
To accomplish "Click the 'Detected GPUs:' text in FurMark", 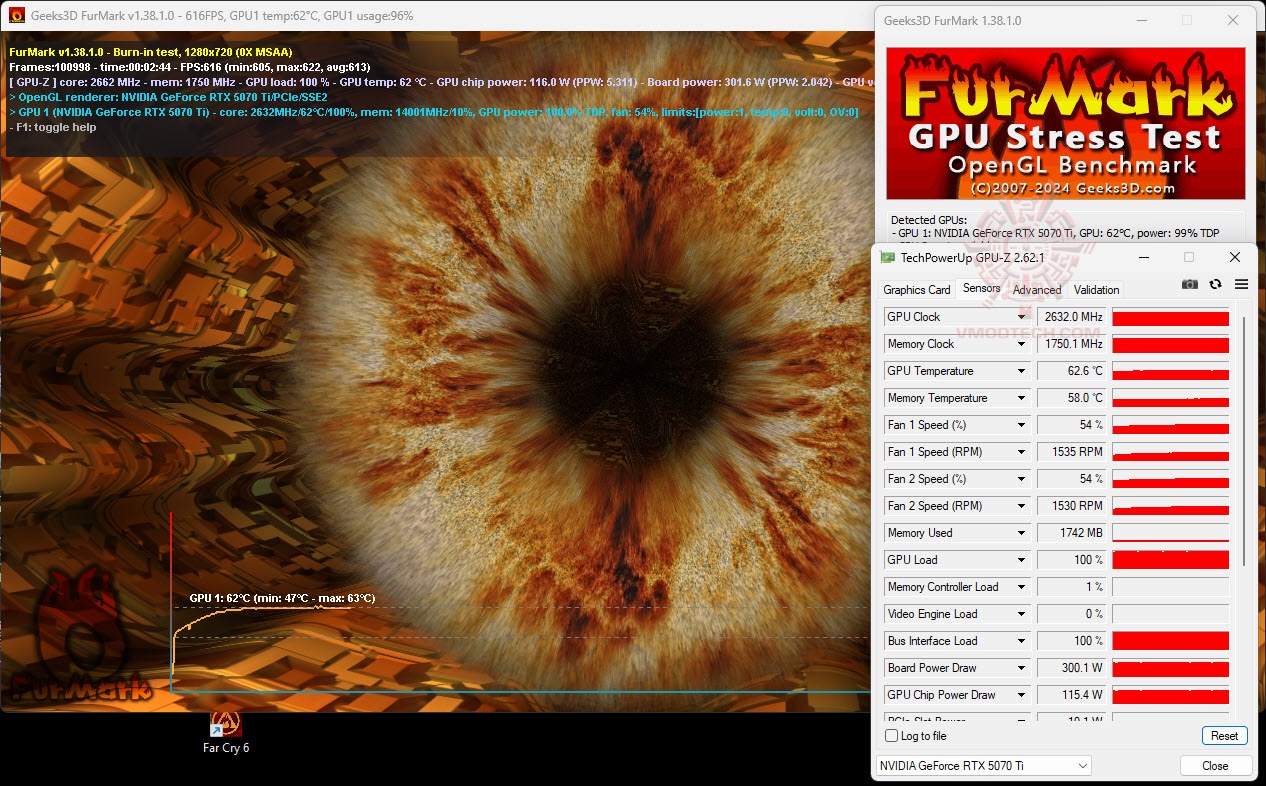I will [x=929, y=219].
